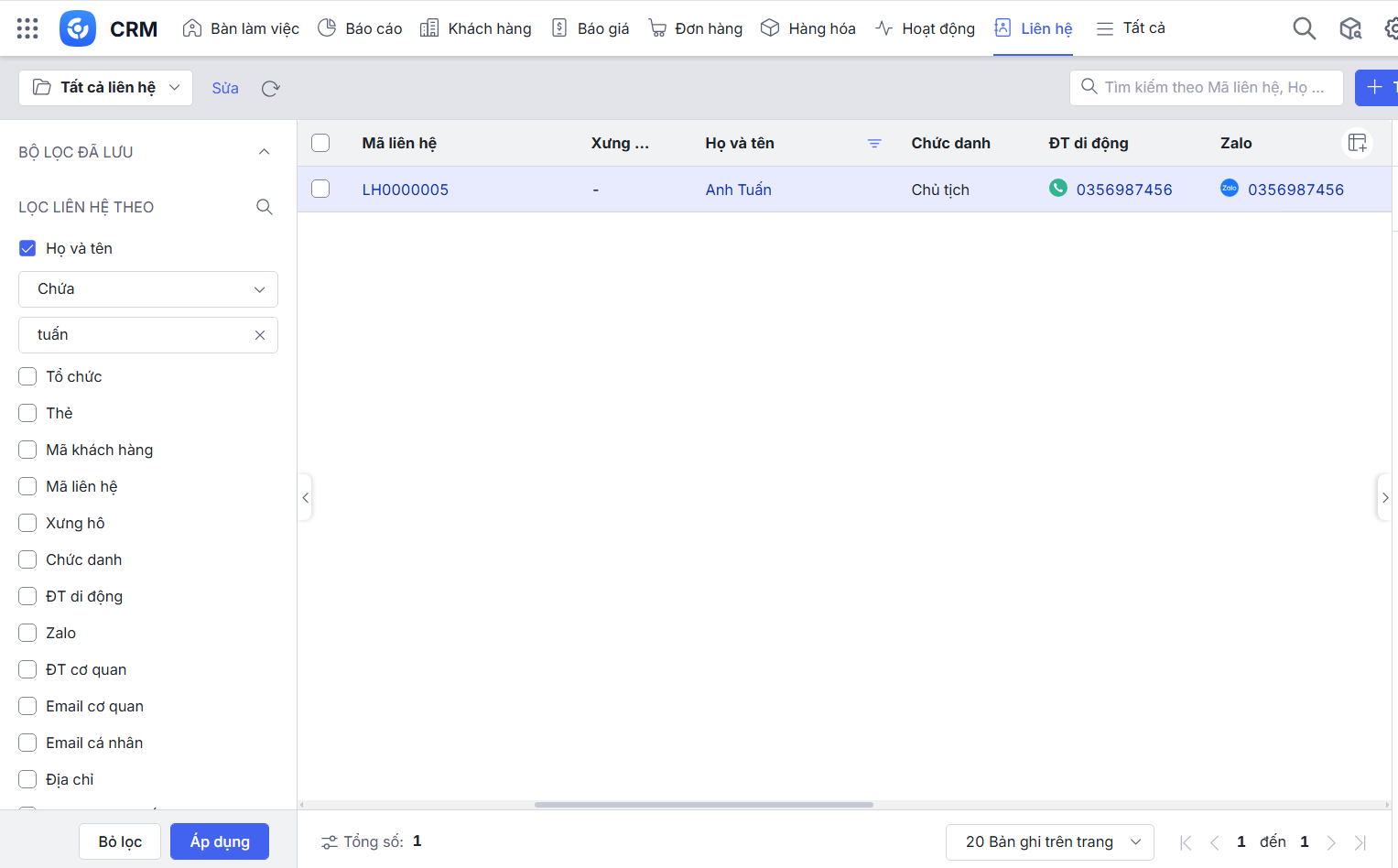Click the horizontal table scrollbar

click(x=703, y=805)
